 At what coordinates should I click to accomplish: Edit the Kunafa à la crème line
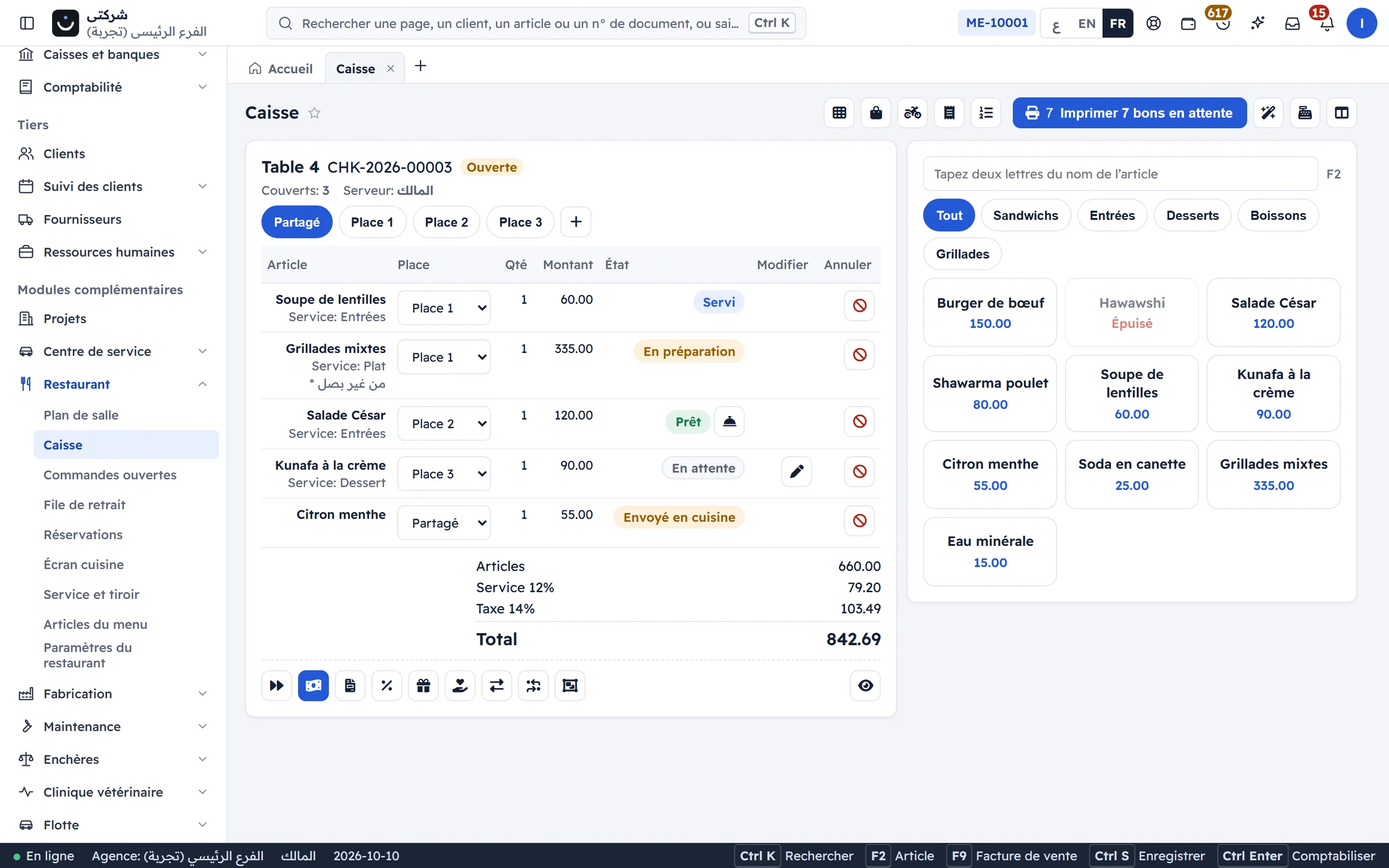(x=797, y=471)
